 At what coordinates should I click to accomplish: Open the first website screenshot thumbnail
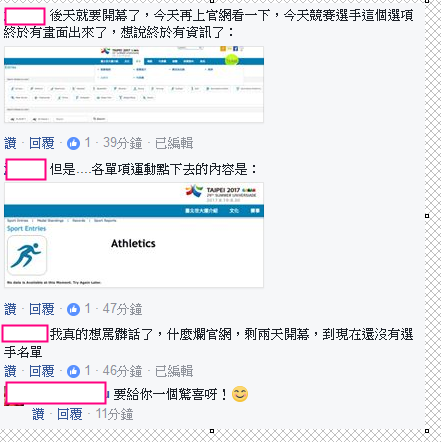134,85
